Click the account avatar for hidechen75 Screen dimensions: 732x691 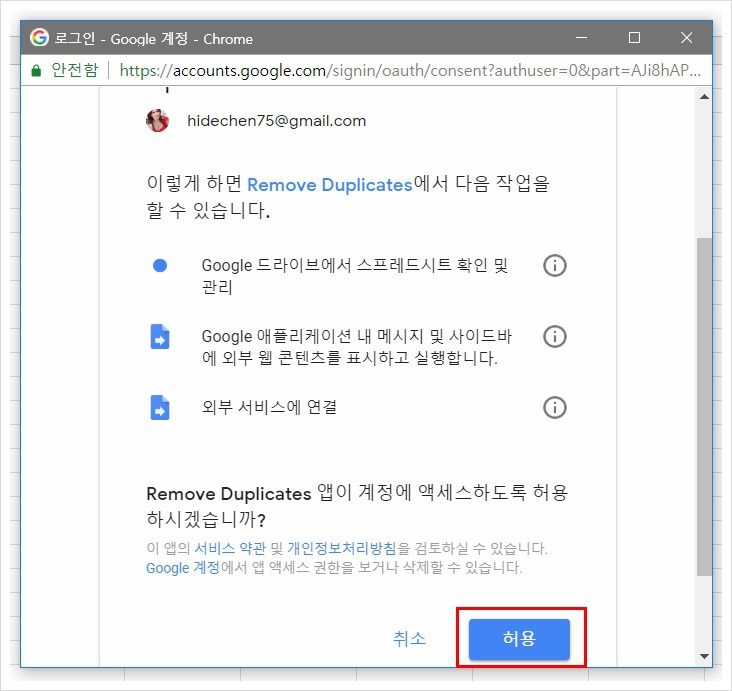[157, 120]
